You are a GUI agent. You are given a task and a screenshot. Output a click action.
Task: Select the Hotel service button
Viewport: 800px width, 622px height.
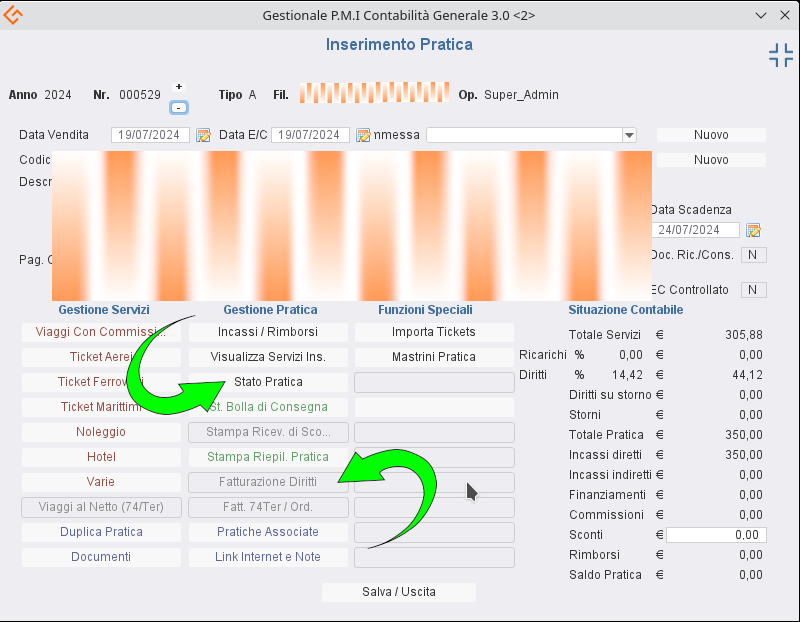100,457
